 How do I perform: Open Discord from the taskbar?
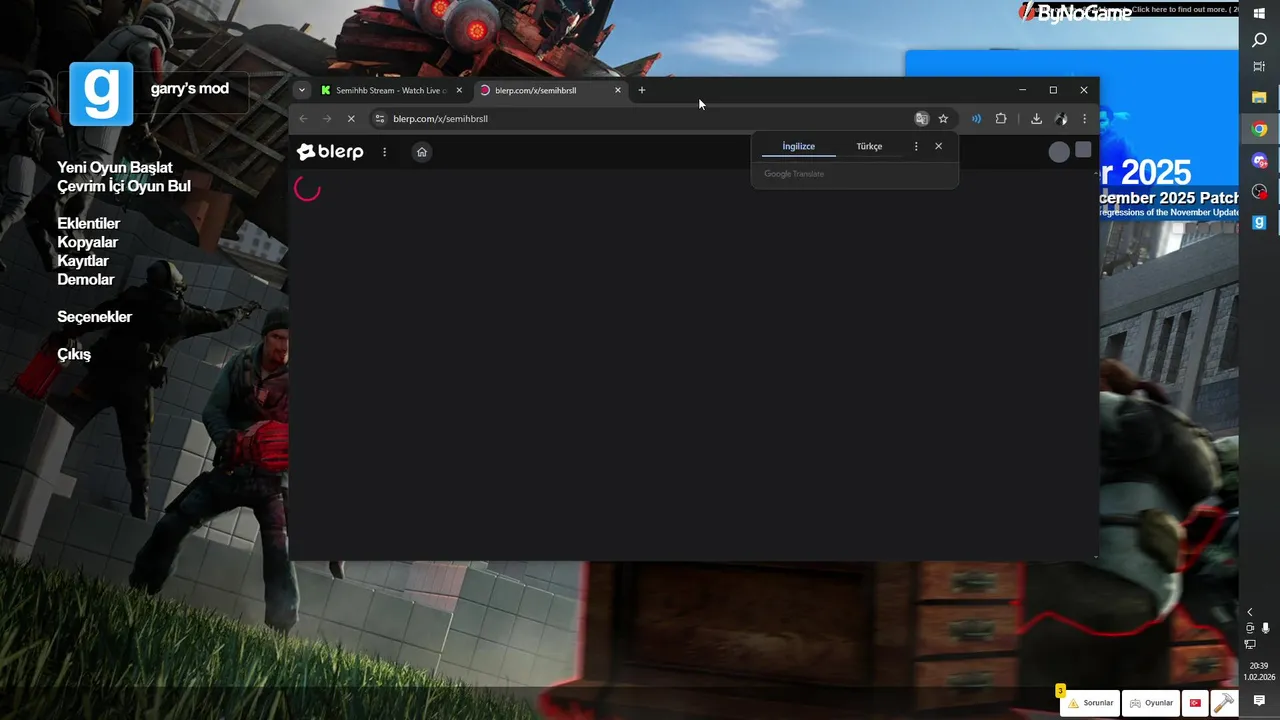pyautogui.click(x=1260, y=160)
